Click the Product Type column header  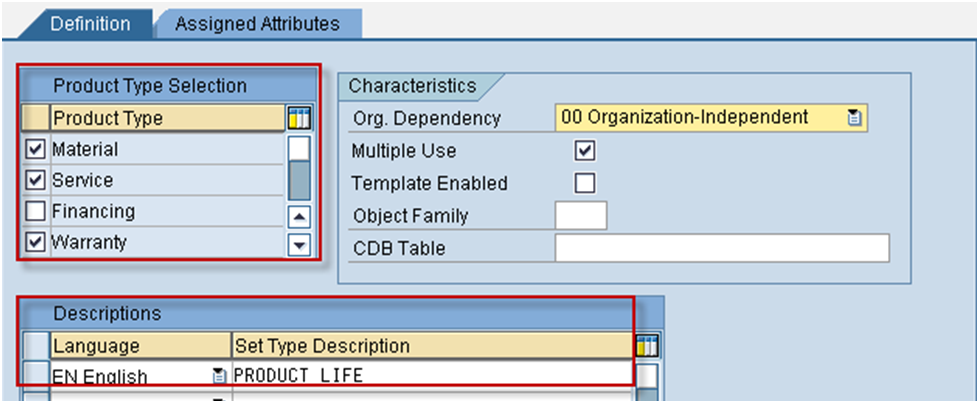(167, 118)
